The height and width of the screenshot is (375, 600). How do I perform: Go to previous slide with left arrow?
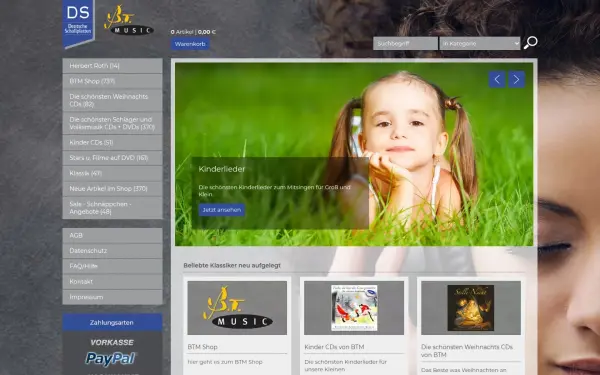[497, 80]
